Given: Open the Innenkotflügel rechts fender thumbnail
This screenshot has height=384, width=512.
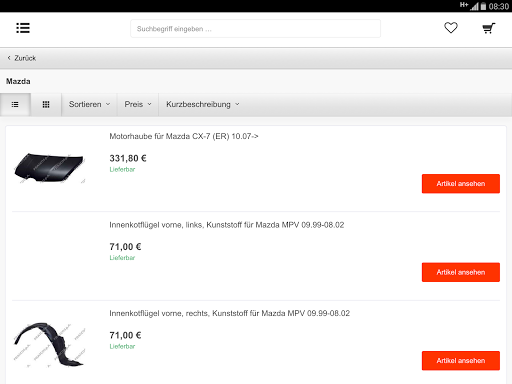Looking at the screenshot, I should tap(49, 344).
